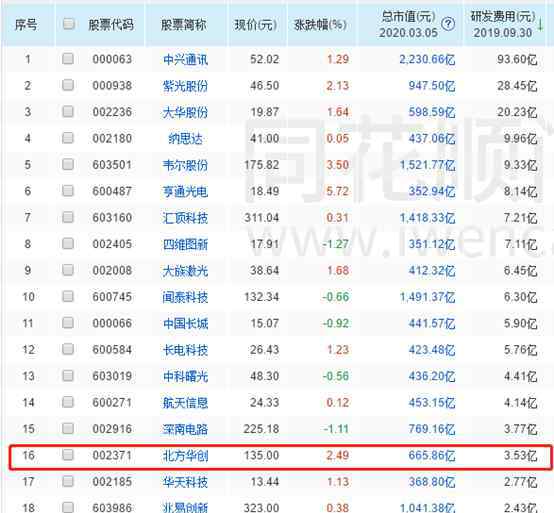
Task: Open the 纳思达 stock link
Action: (x=185, y=138)
